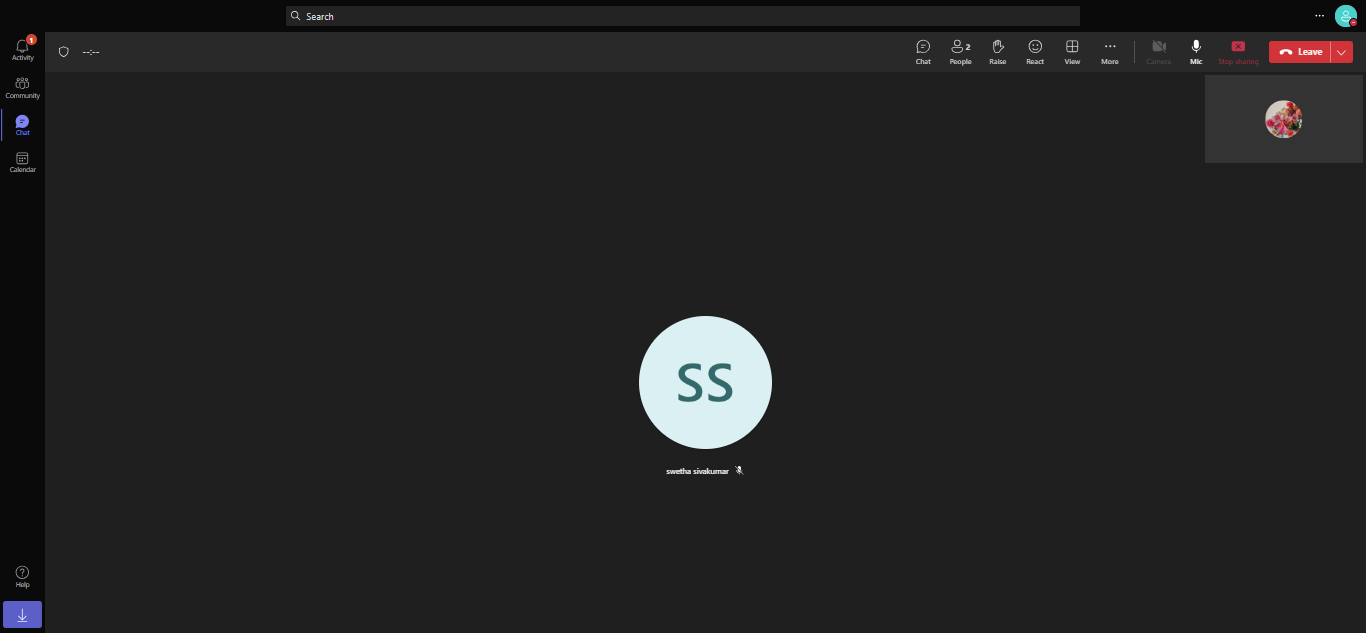The image size is (1366, 633).
Task: Leave the meeting
Action: click(1299, 52)
